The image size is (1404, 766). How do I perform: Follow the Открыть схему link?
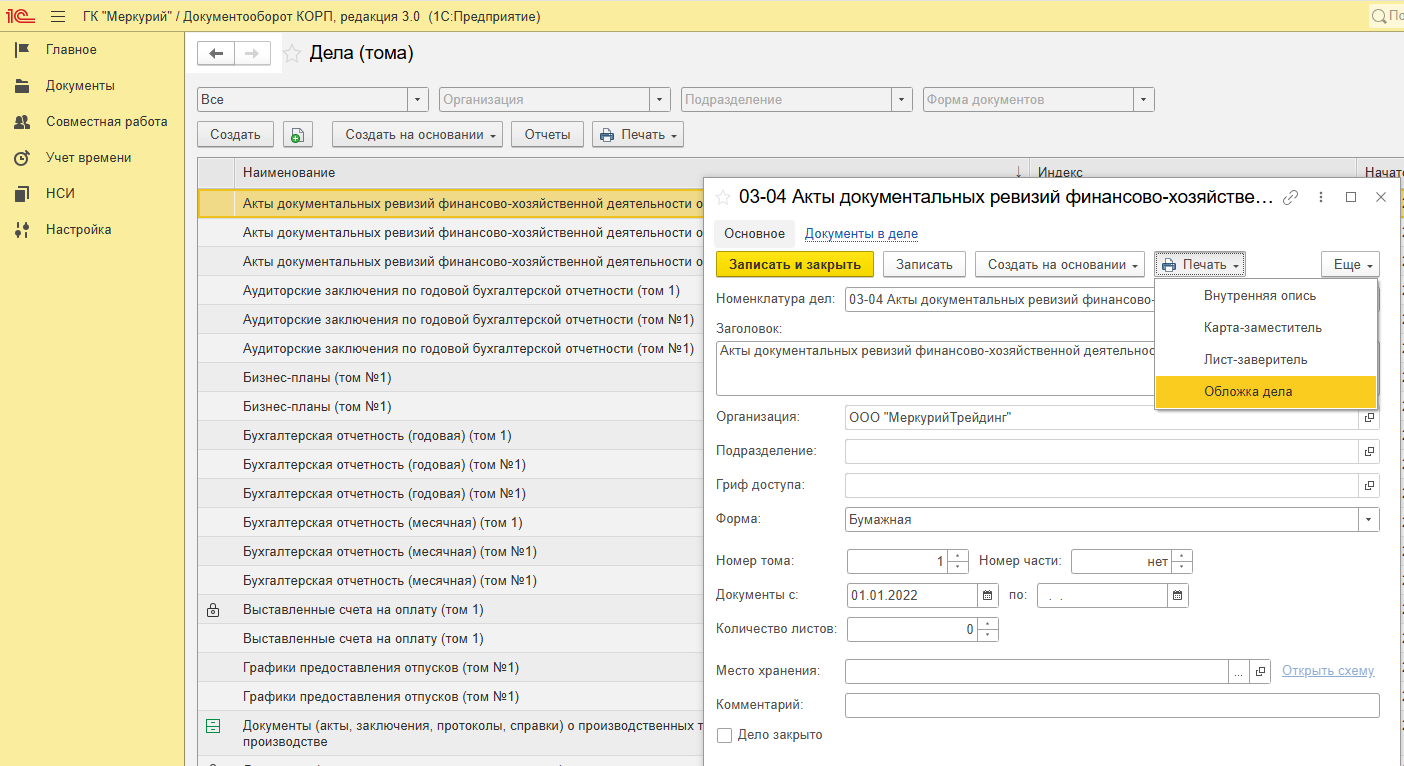tap(1328, 671)
